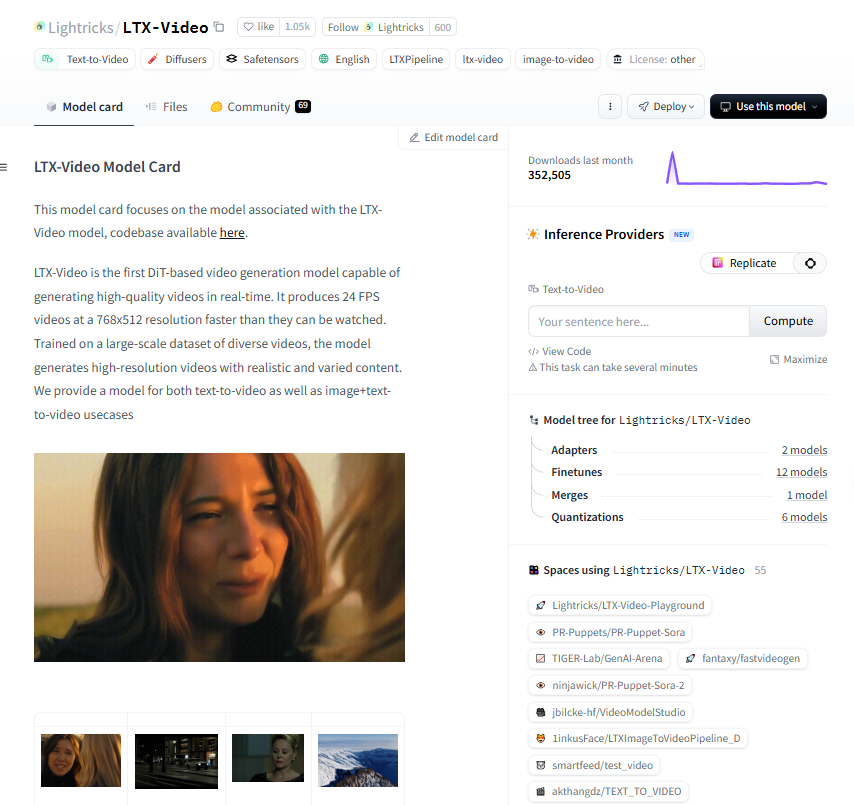Click the Text-to-Video task label in widget
The height and width of the screenshot is (805, 854).
(566, 289)
